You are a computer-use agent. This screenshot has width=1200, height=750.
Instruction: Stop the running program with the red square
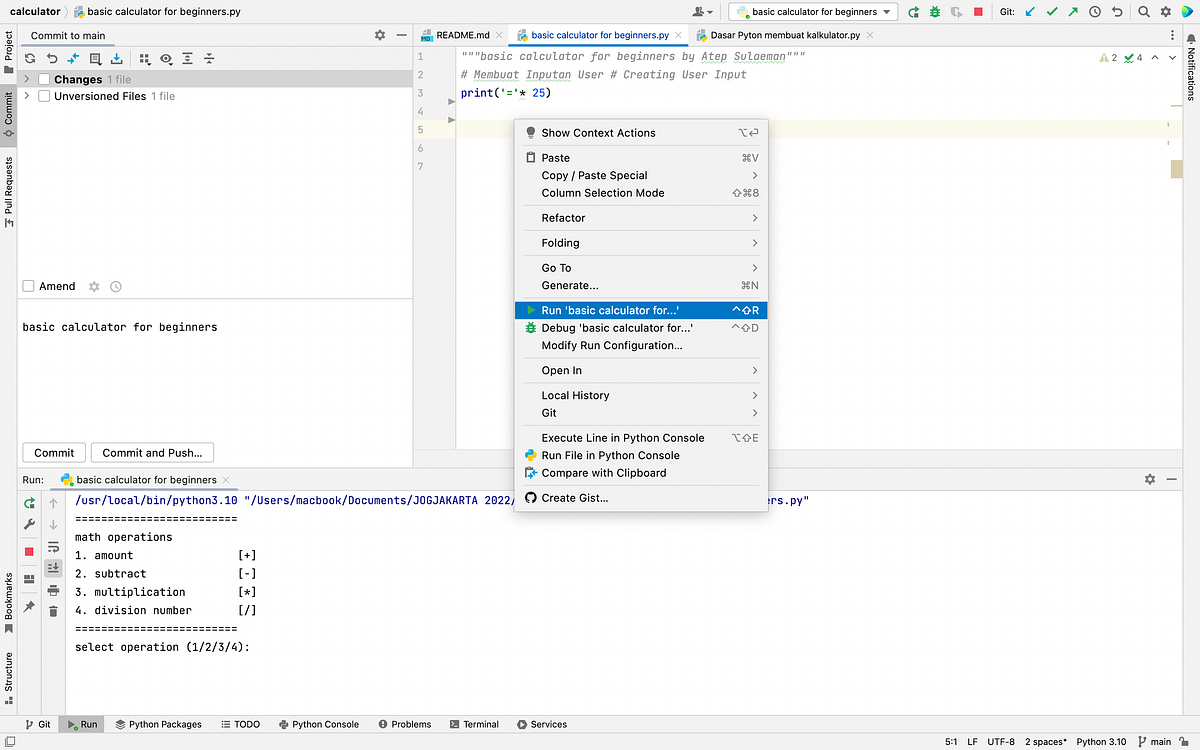coord(977,11)
